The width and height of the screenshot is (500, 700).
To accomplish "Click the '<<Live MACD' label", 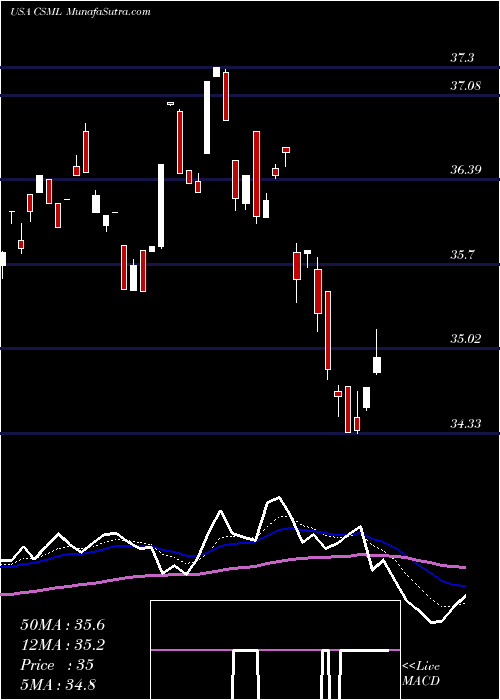I will point(421,673).
